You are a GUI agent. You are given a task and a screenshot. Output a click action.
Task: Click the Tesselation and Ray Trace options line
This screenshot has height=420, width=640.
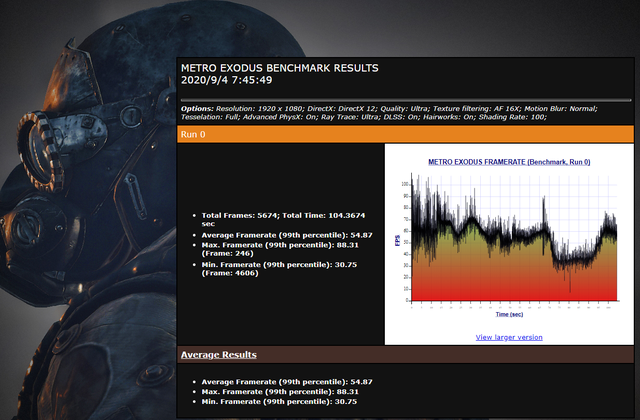(364, 117)
